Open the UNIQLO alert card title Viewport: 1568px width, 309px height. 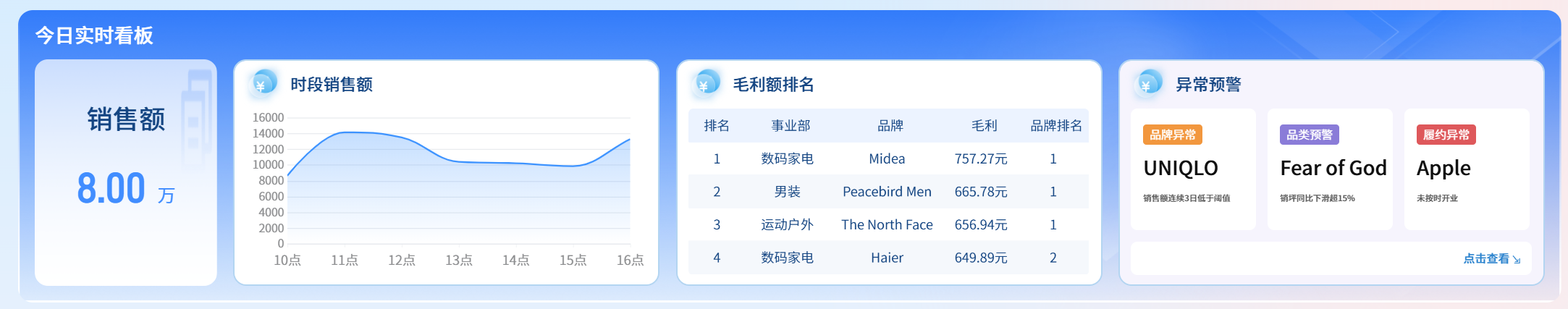1181,169
